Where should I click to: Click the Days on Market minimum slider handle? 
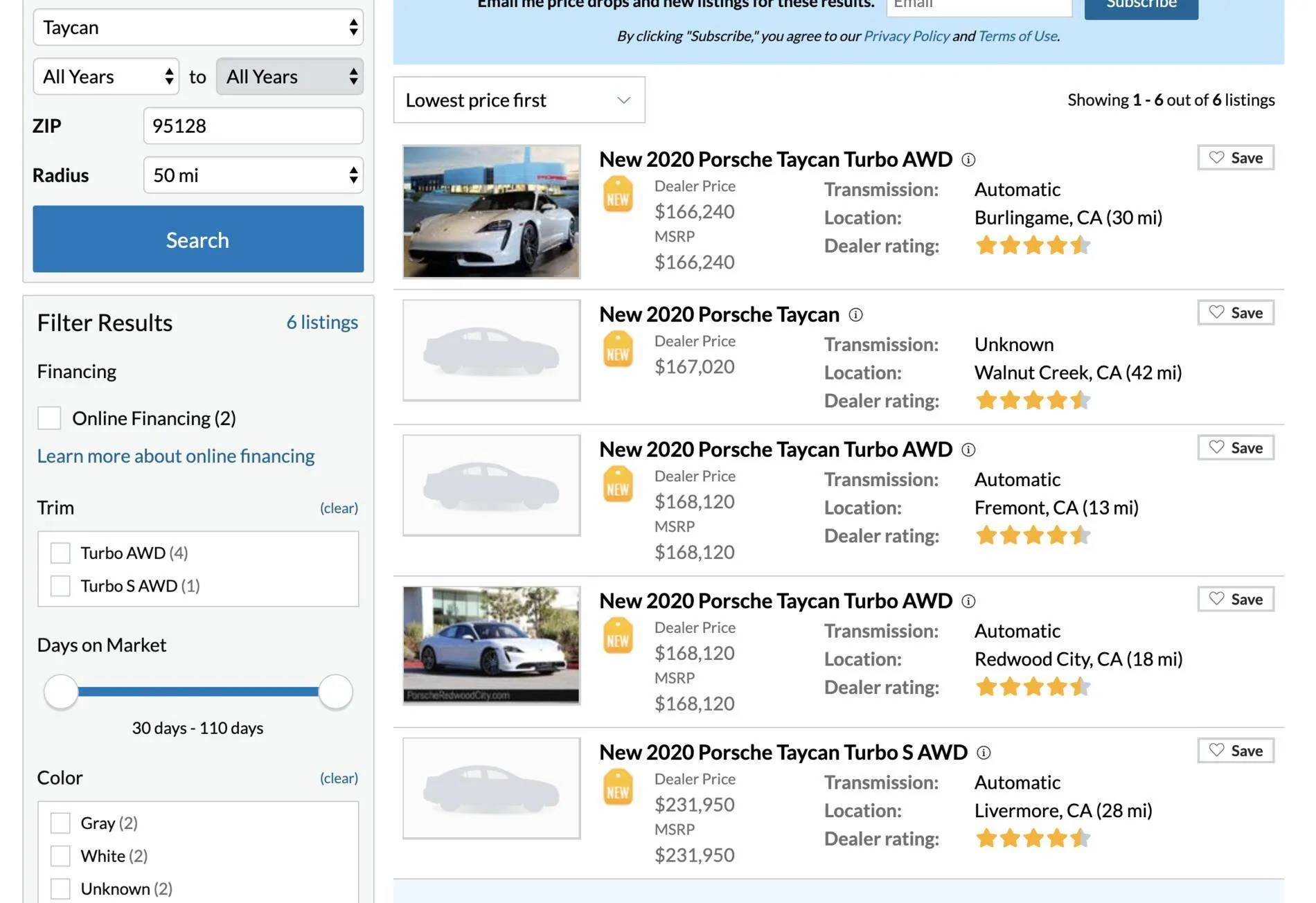61,692
